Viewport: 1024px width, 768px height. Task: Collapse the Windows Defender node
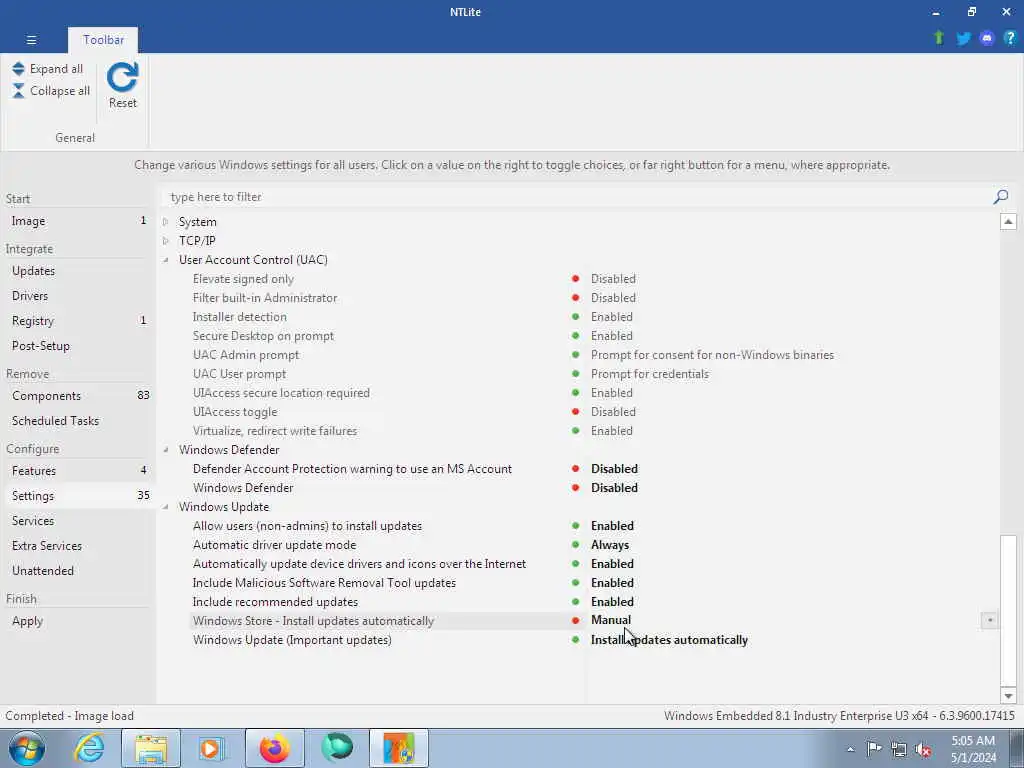pyautogui.click(x=165, y=450)
